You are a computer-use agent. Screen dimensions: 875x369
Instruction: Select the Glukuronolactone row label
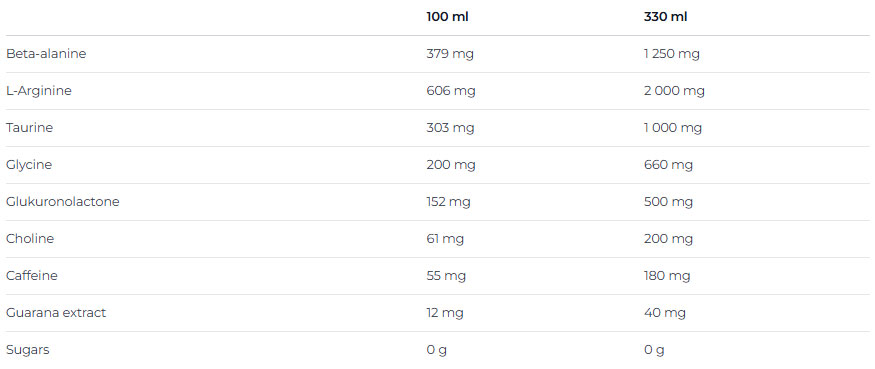62,202
